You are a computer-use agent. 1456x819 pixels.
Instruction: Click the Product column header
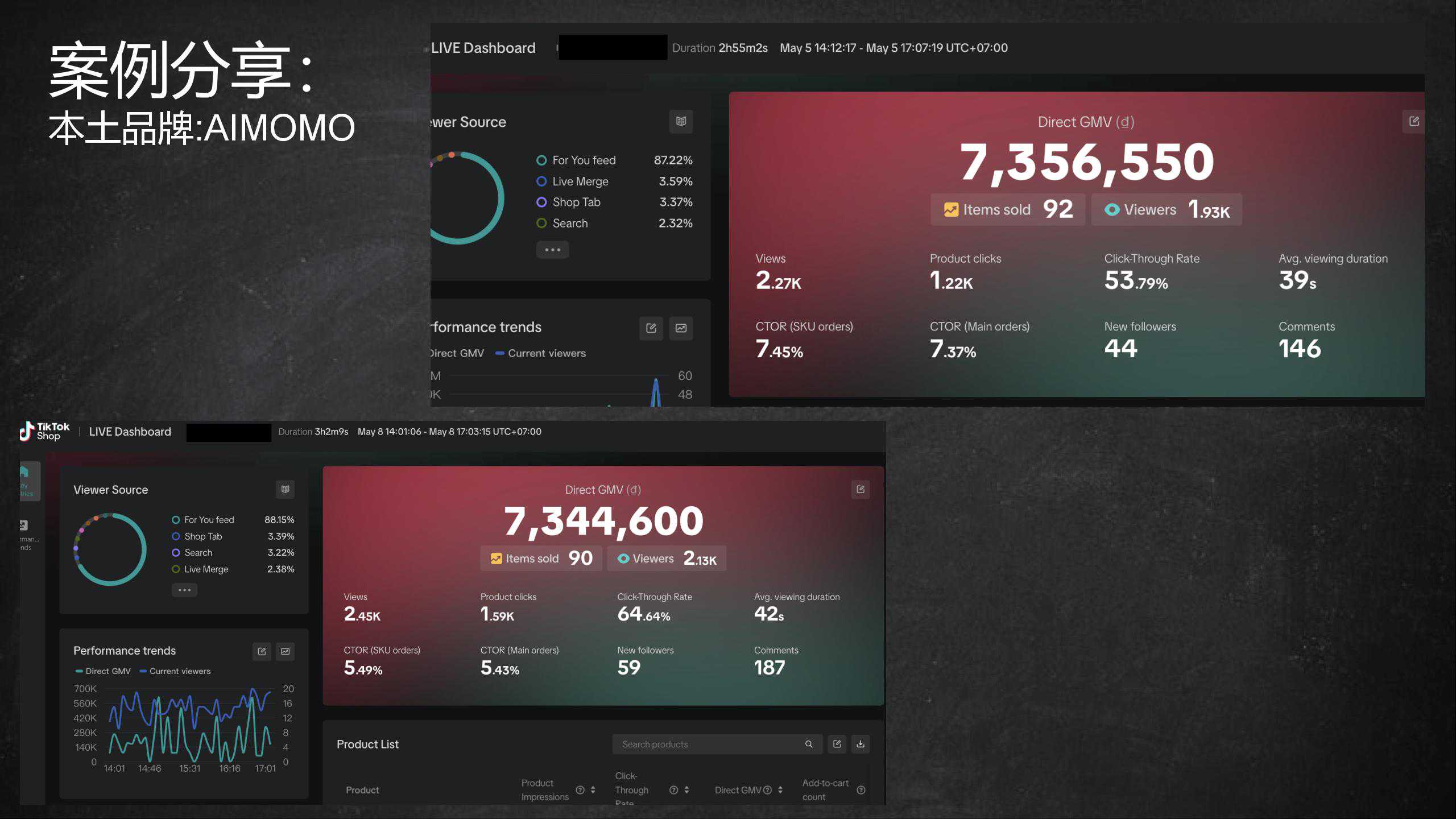(362, 790)
